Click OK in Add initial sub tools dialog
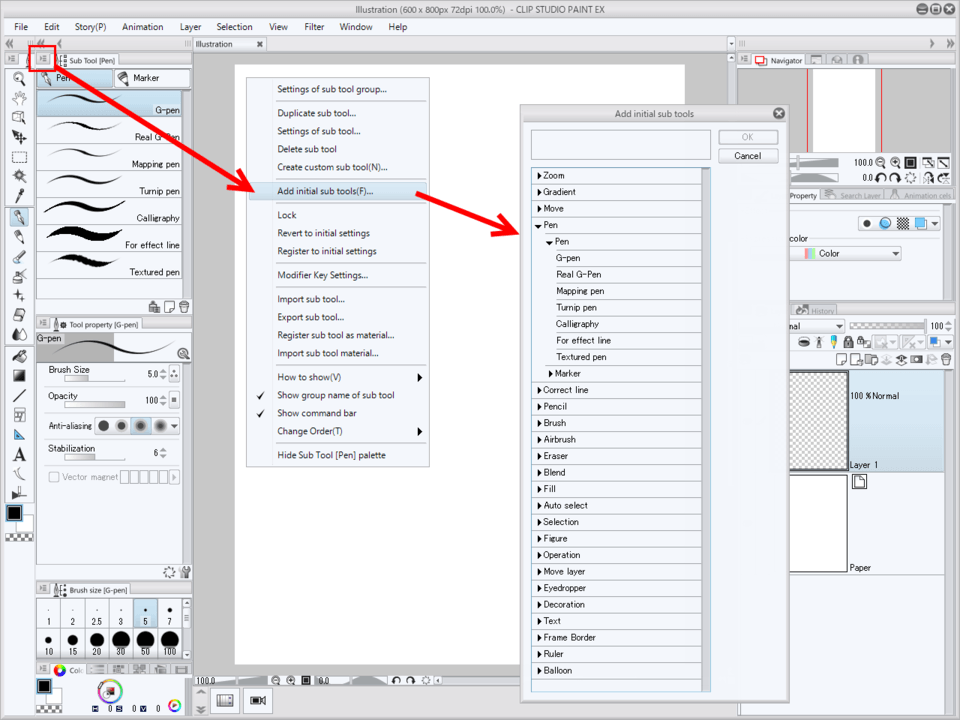This screenshot has height=720, width=960. click(748, 136)
